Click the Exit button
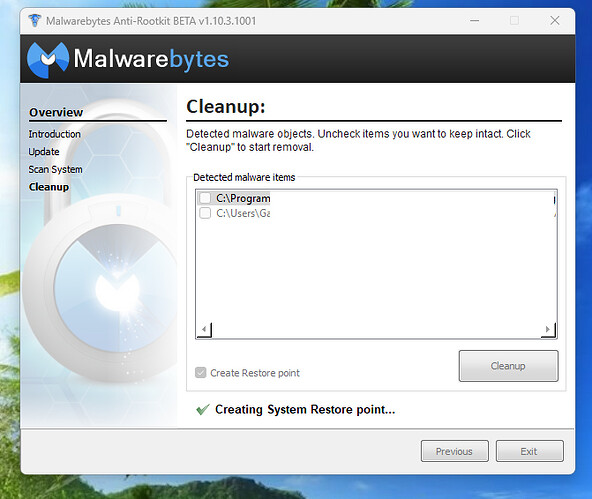This screenshot has height=499, width=592. click(x=529, y=451)
